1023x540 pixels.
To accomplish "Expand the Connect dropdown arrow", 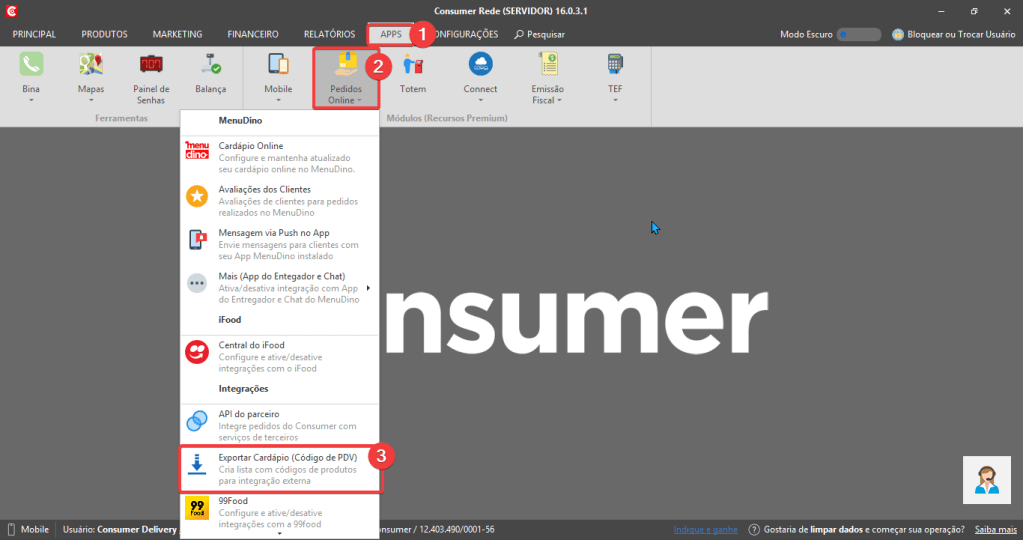I will [480, 100].
